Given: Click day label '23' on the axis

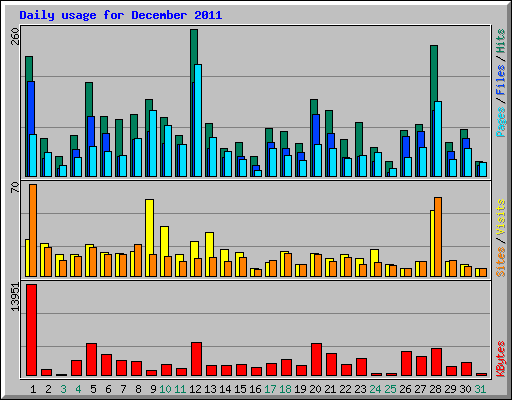Looking at the screenshot, I should click(360, 389).
